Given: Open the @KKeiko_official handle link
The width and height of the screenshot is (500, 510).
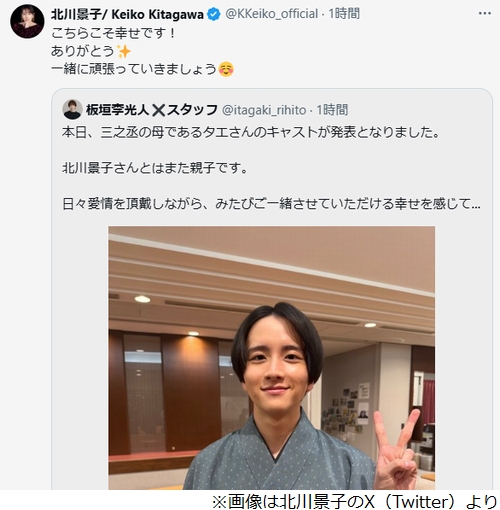Looking at the screenshot, I should (272, 14).
